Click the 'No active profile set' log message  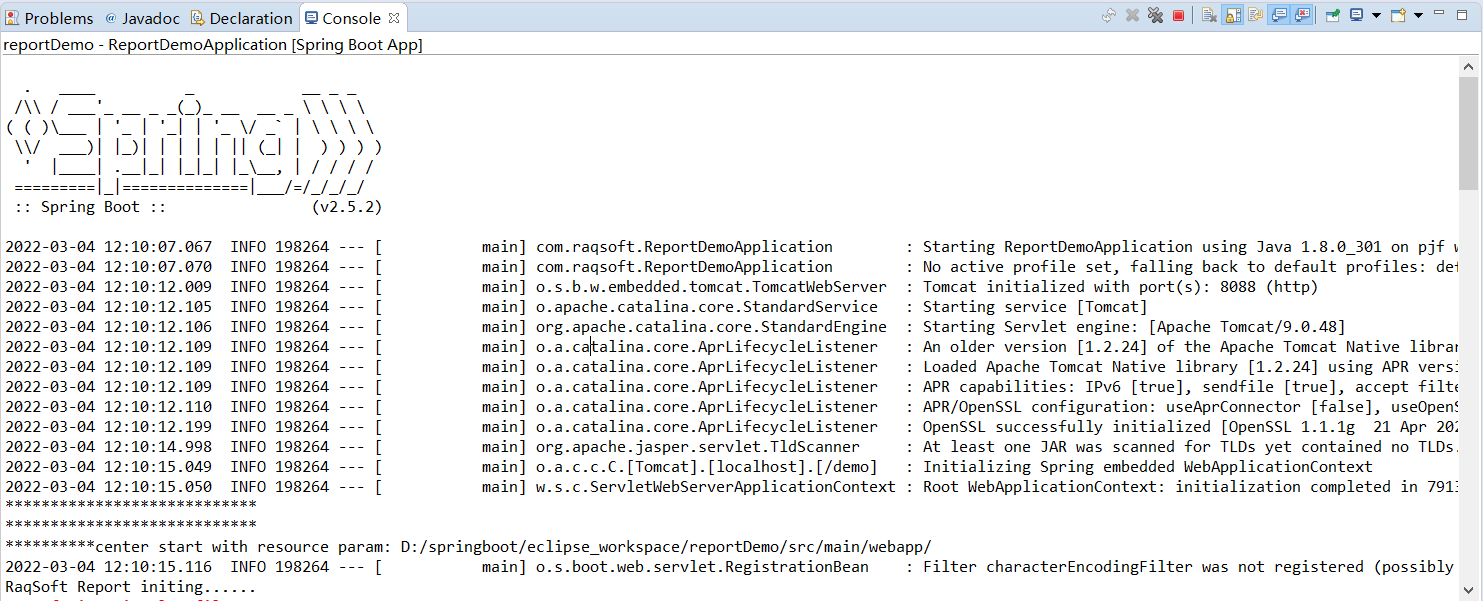[x=1189, y=267]
